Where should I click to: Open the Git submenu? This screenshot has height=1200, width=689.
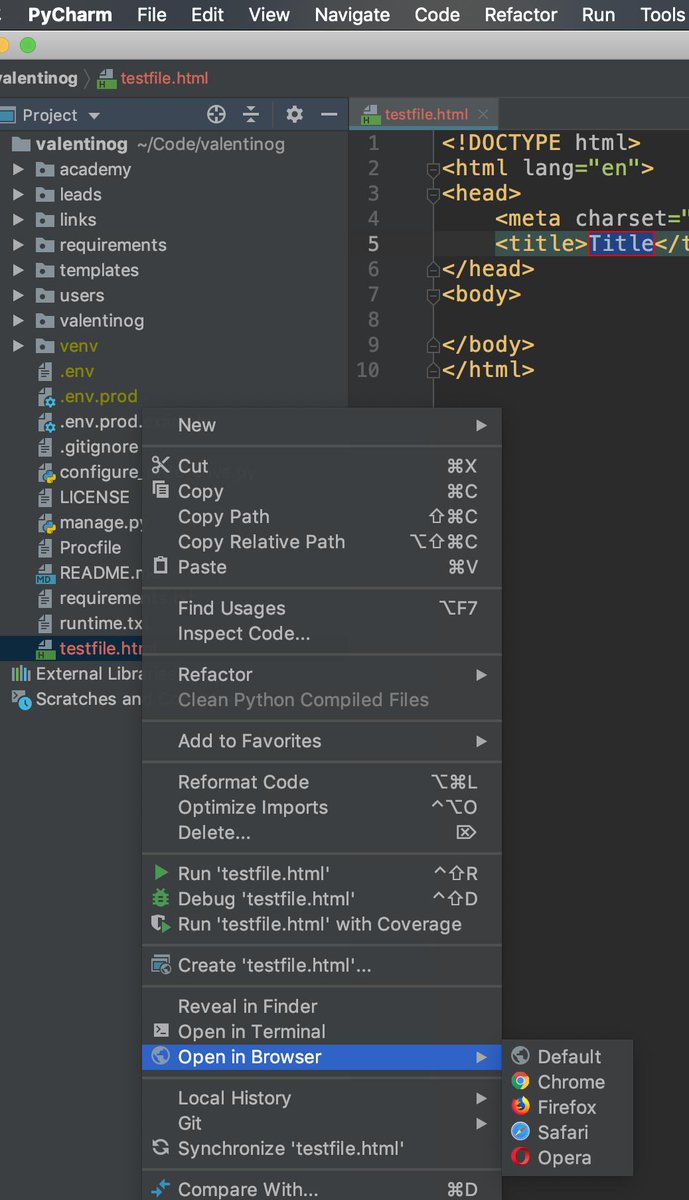pyautogui.click(x=322, y=1123)
